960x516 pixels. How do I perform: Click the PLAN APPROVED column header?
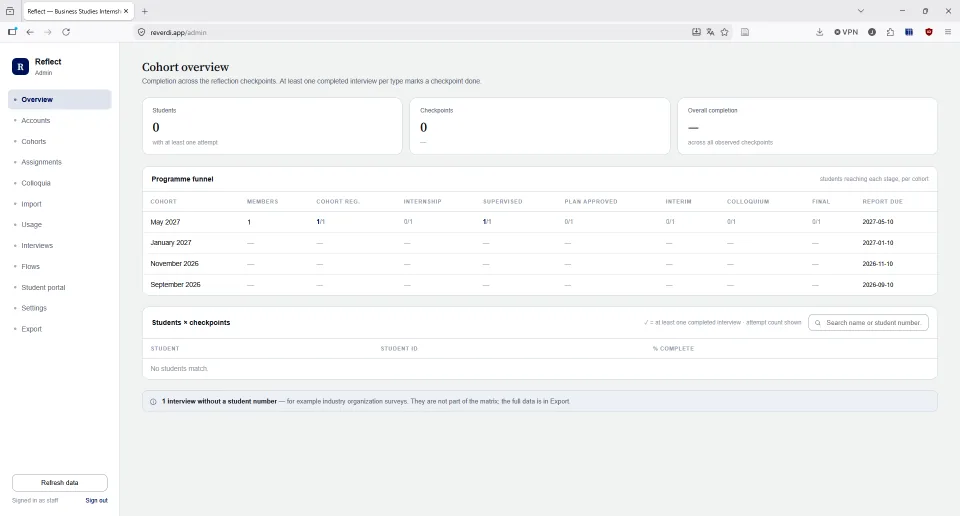click(591, 201)
